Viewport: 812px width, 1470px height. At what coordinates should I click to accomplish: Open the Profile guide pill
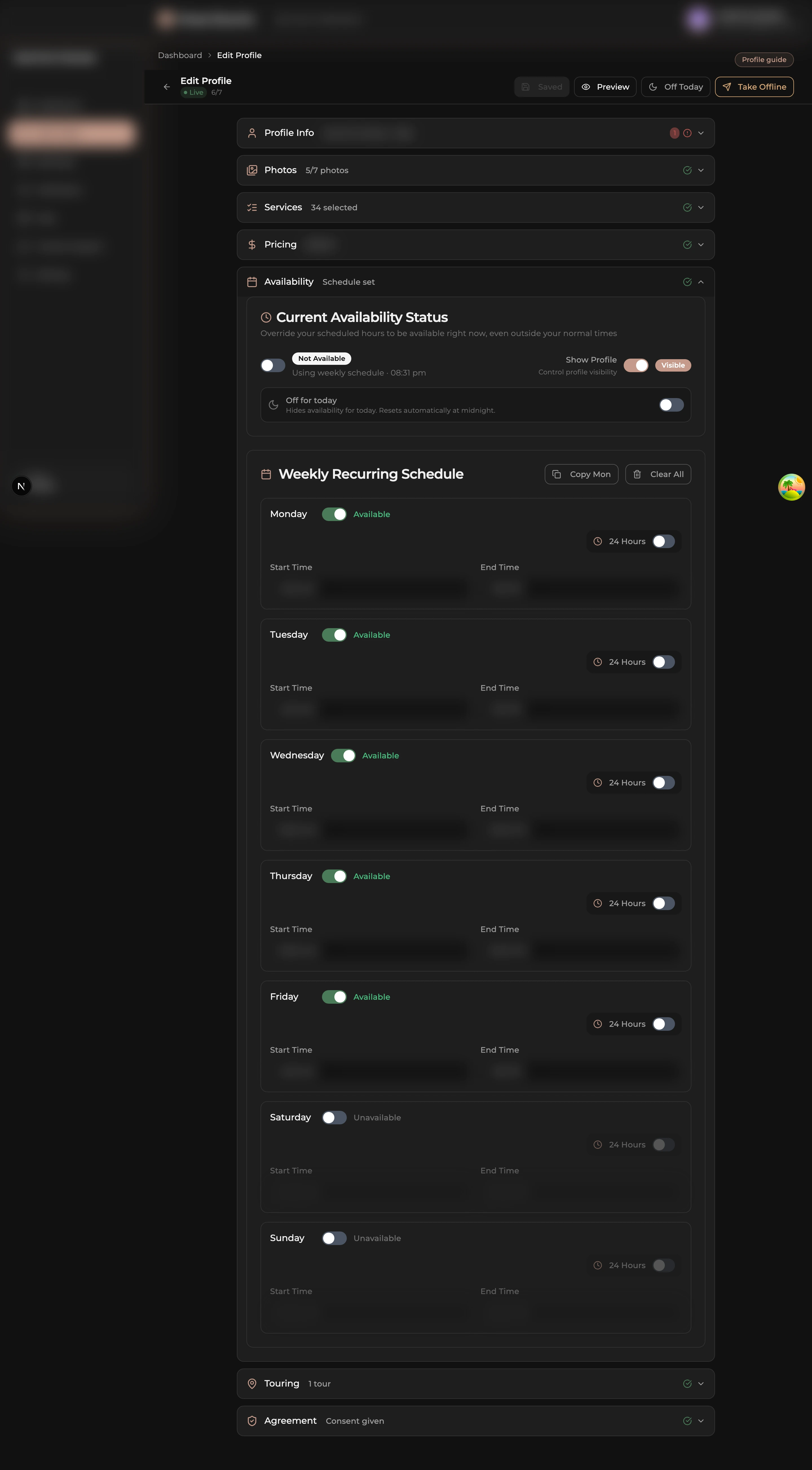tap(764, 59)
